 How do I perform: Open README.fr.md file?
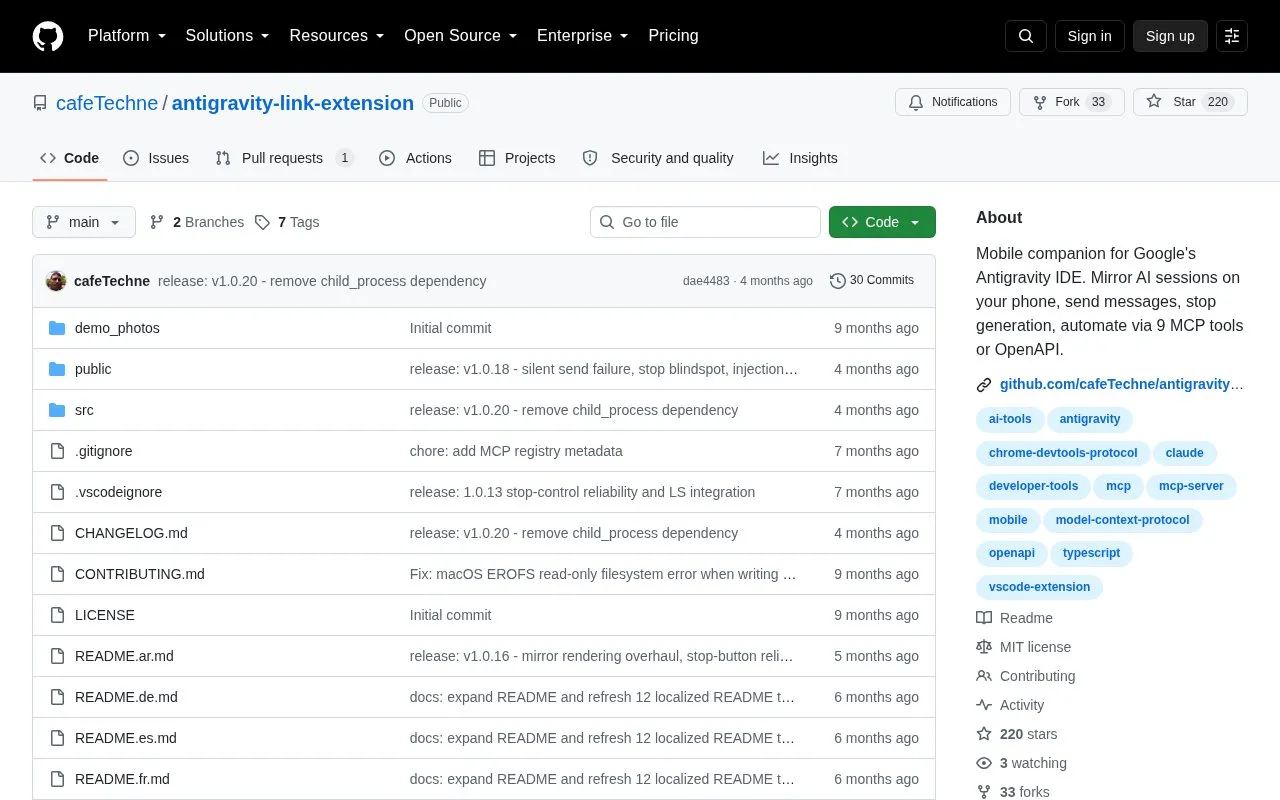122,779
